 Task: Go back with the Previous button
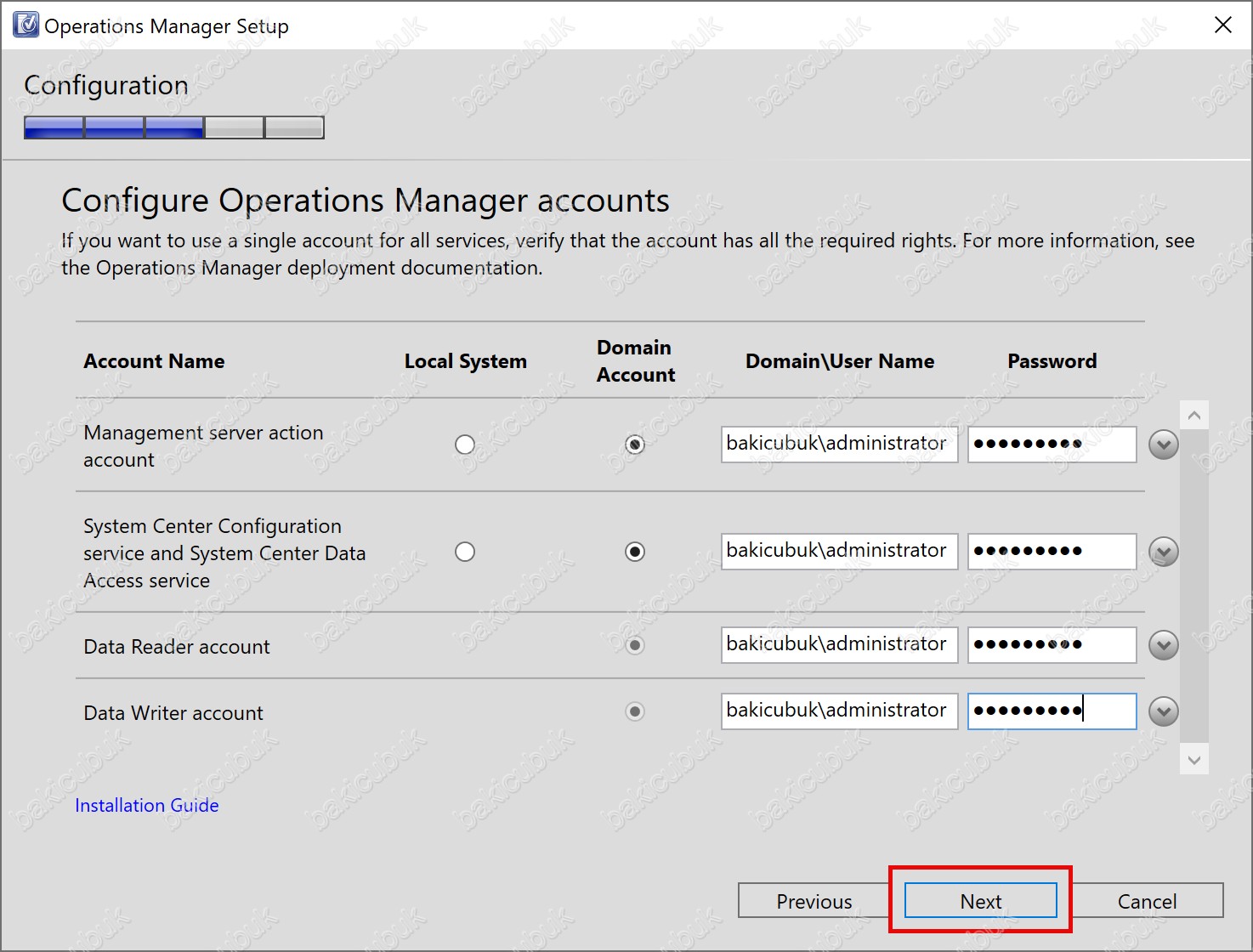coord(814,901)
